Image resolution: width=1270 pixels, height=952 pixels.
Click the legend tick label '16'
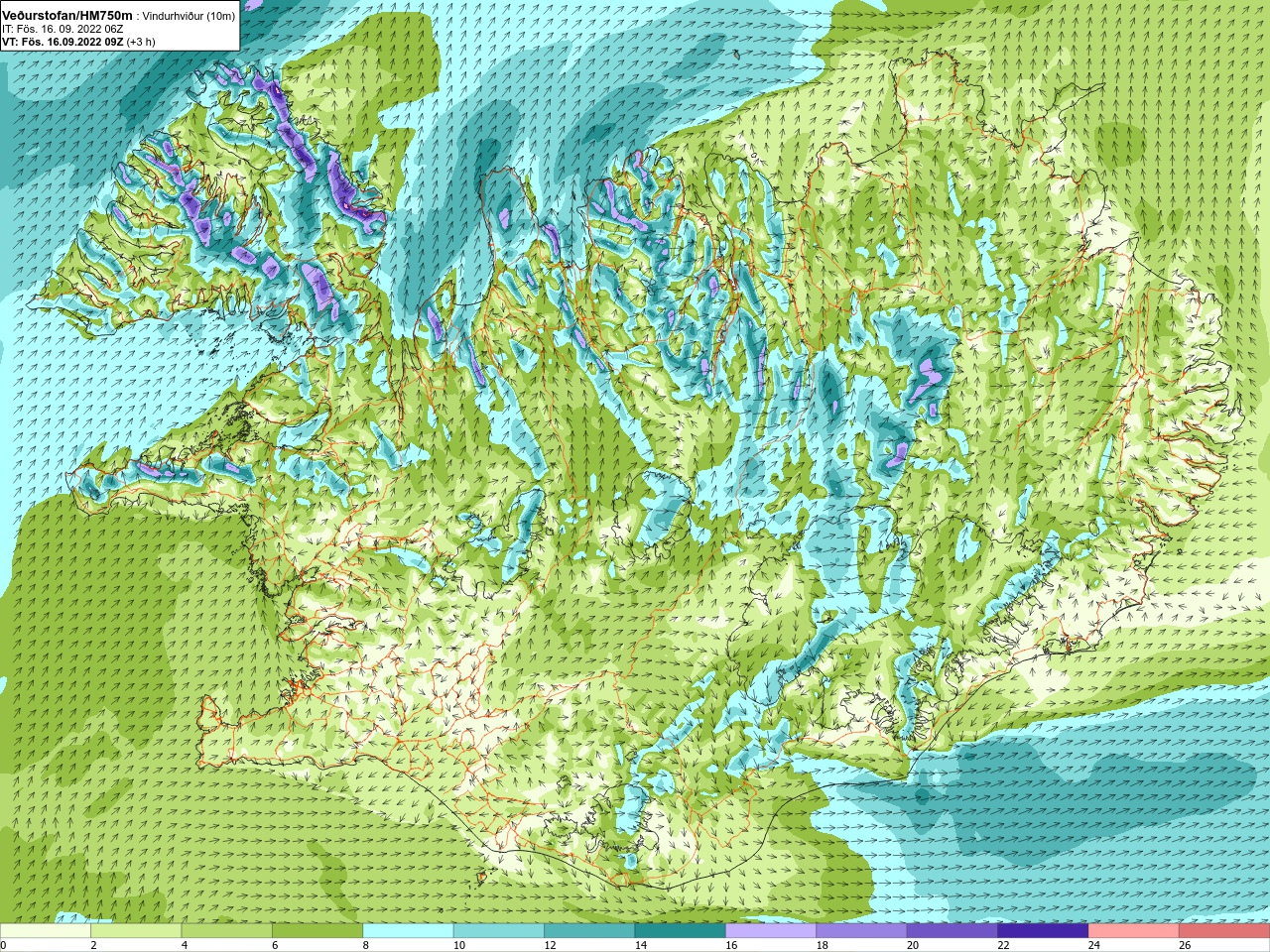731,946
